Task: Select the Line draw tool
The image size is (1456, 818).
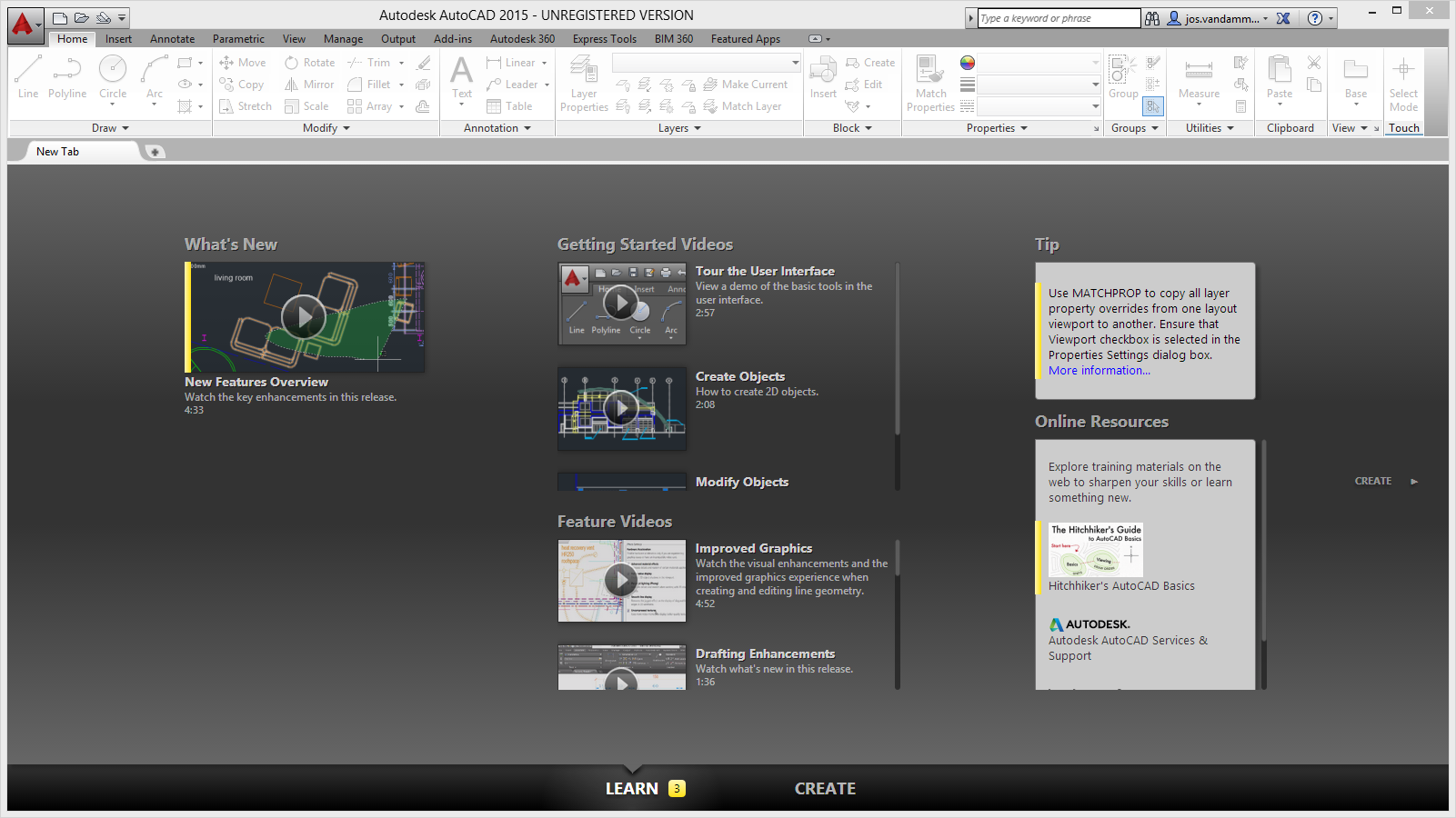Action: point(28,76)
